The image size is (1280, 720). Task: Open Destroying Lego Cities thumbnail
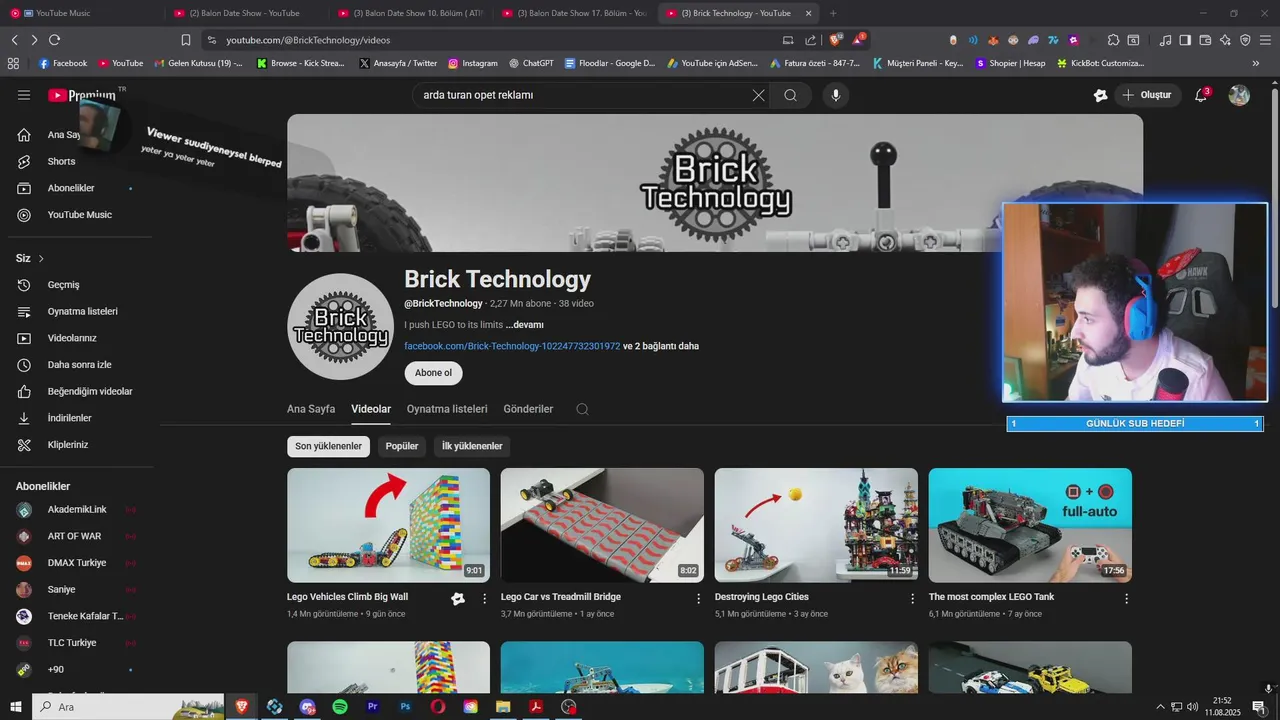[x=816, y=525]
